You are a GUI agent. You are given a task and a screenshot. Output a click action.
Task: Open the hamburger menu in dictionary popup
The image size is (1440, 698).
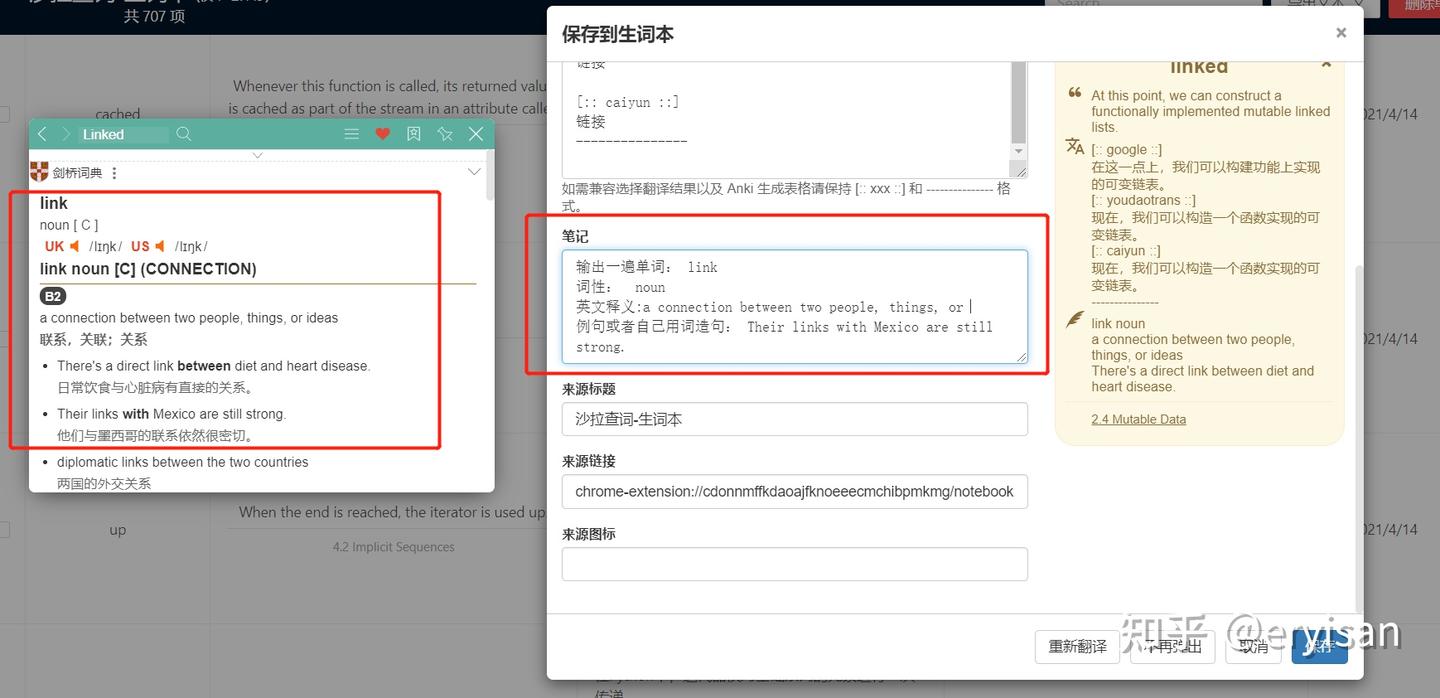(351, 133)
